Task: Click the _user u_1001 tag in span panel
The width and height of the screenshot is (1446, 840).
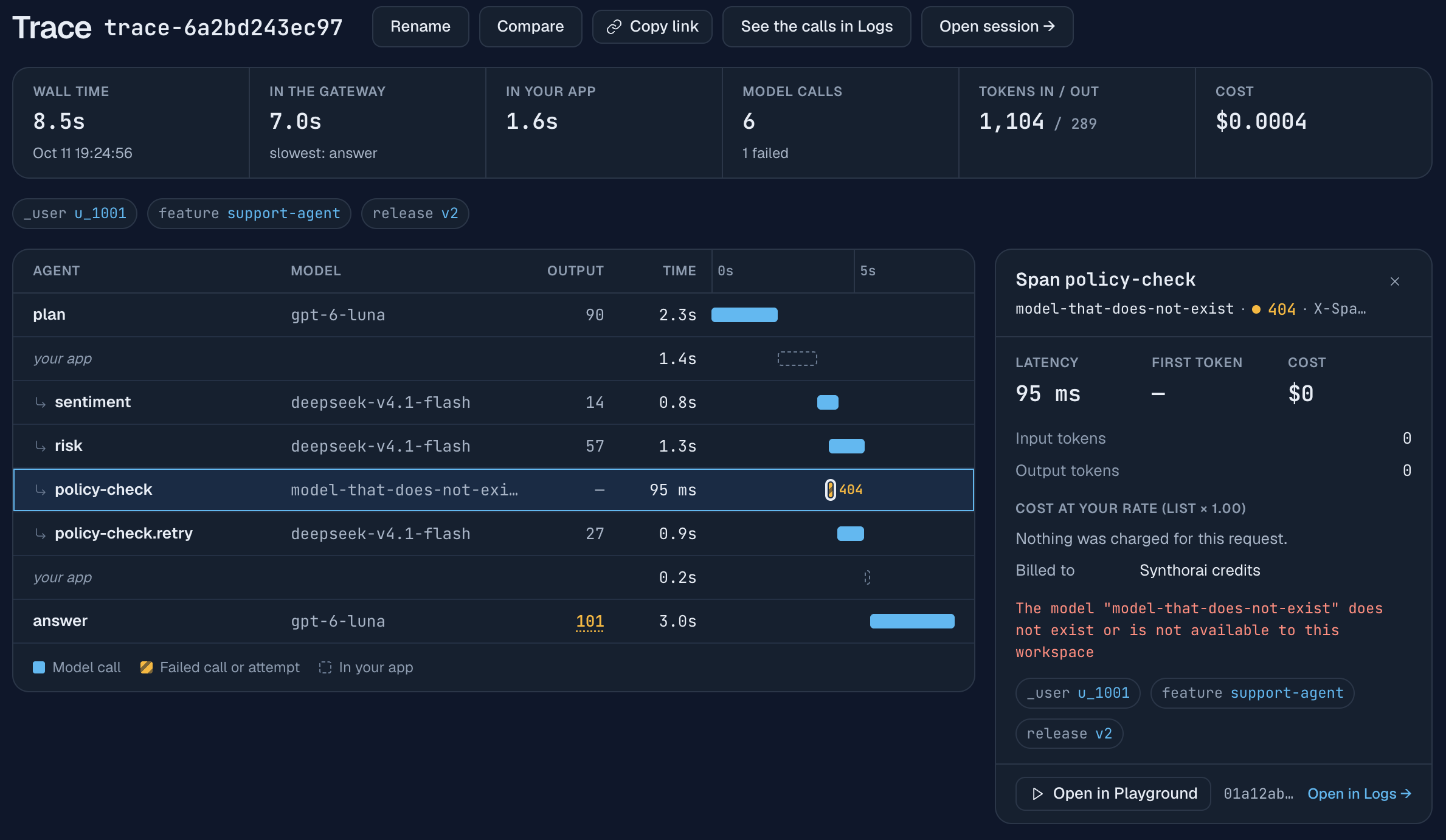Action: click(1078, 693)
